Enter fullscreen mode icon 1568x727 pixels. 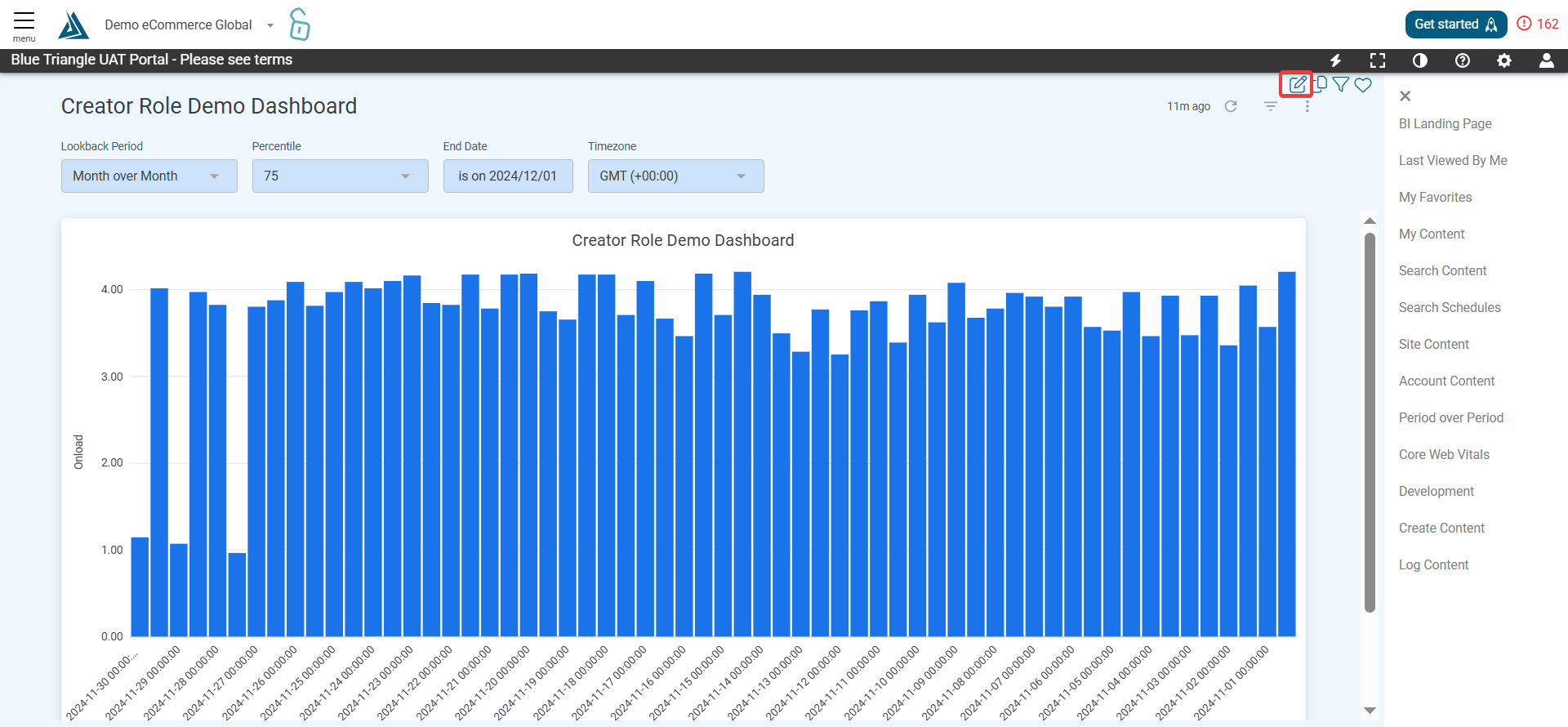pyautogui.click(x=1378, y=60)
